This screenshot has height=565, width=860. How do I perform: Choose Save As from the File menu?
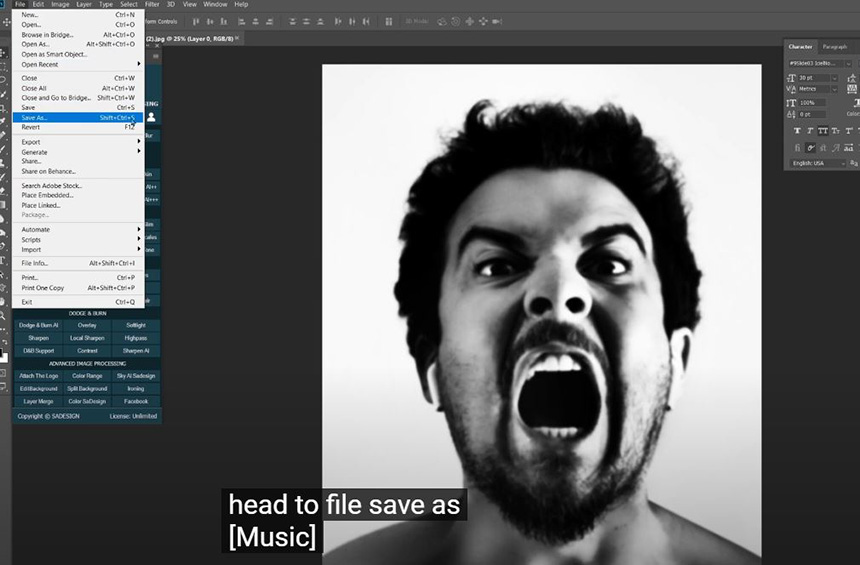[x=35, y=117]
